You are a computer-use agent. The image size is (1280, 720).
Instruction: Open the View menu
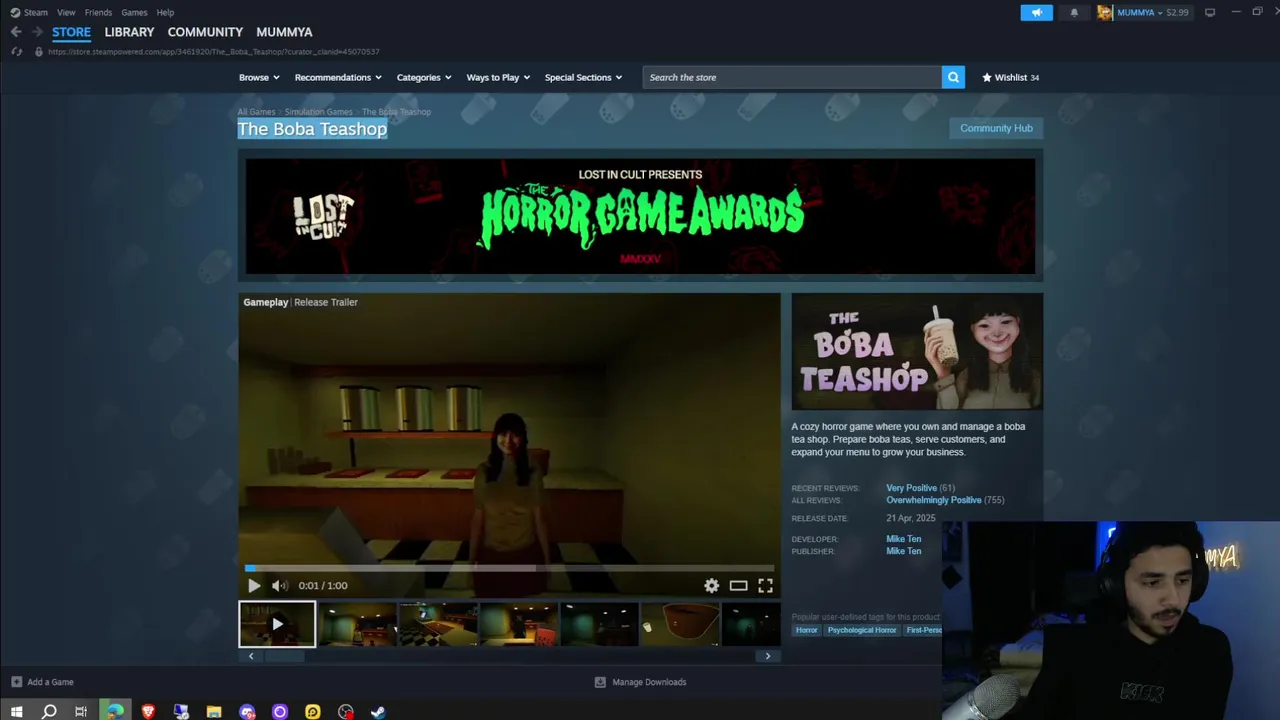tap(66, 12)
